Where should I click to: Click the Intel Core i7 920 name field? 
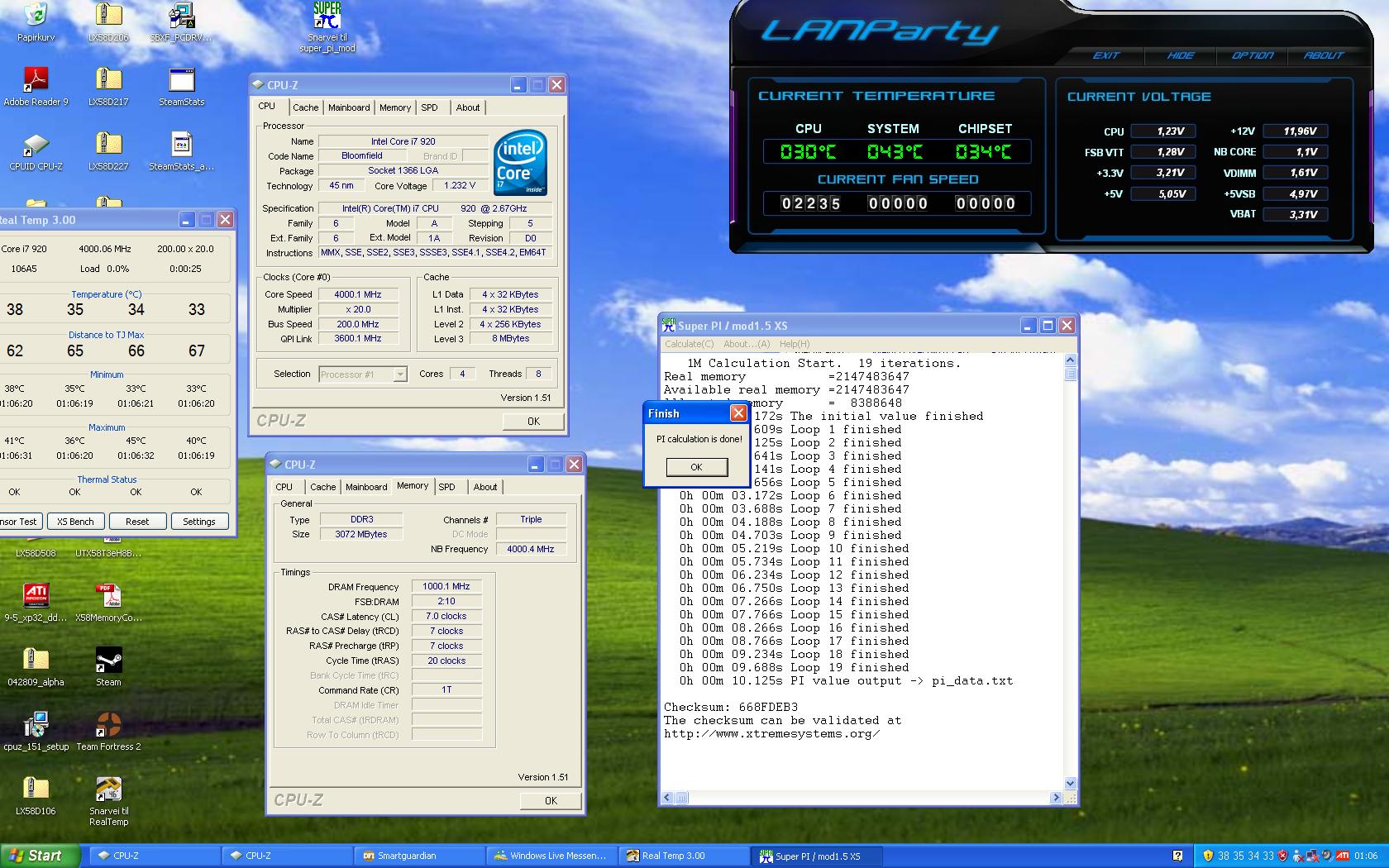point(403,141)
